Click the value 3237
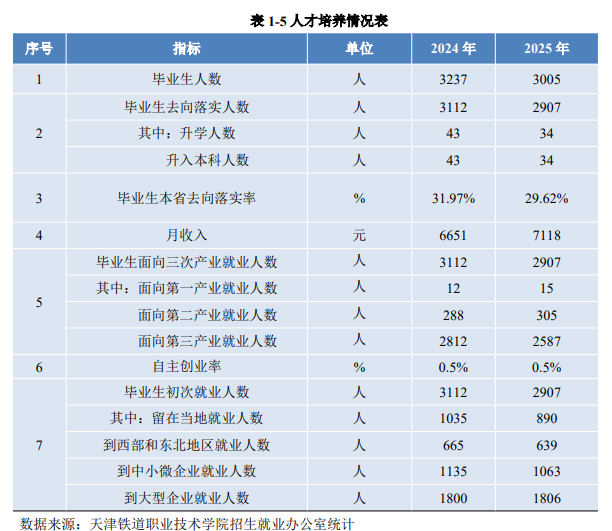Viewport: 612px width, 531px height. click(x=453, y=80)
